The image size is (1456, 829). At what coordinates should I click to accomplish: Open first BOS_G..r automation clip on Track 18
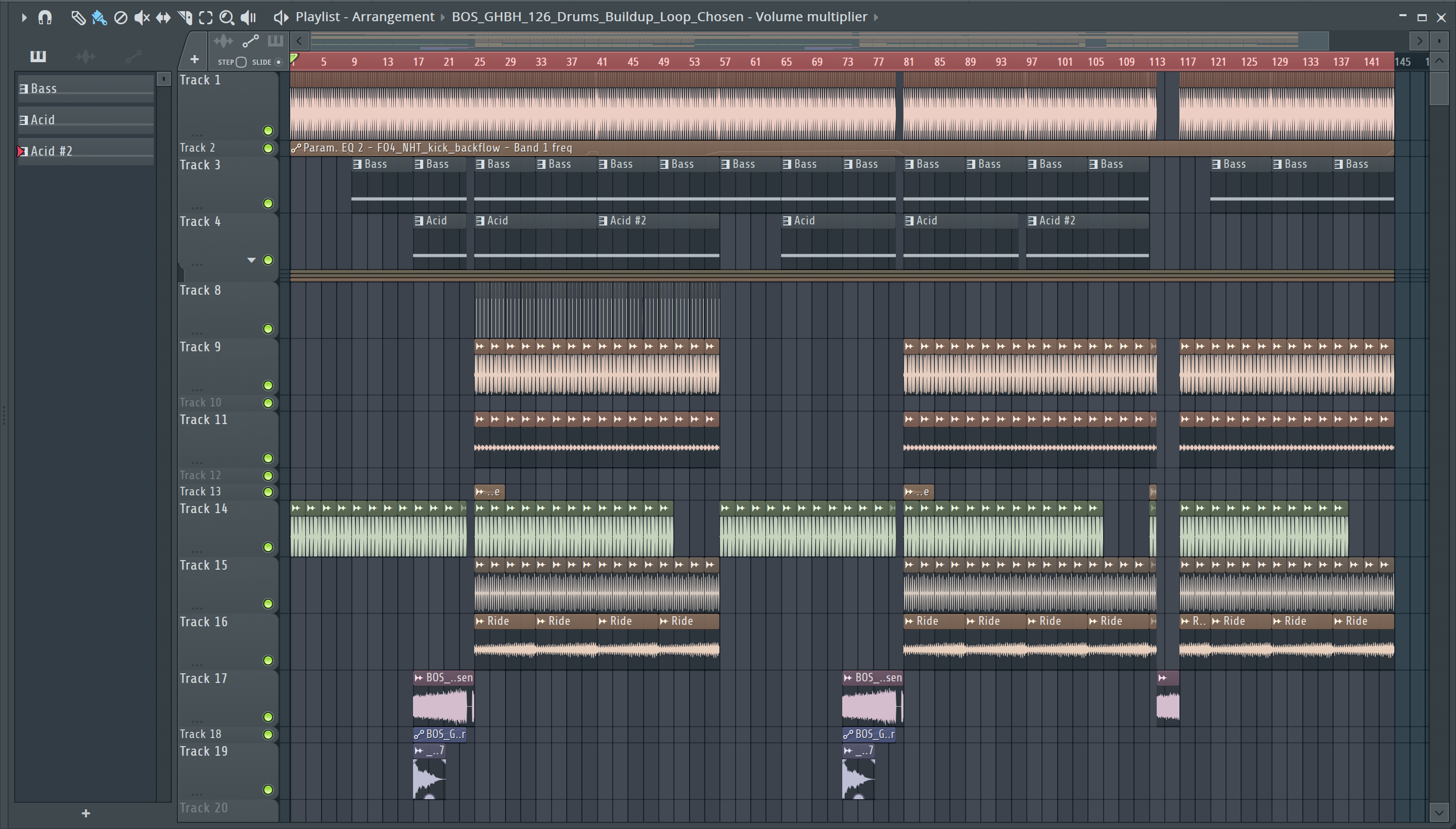pyautogui.click(x=440, y=734)
